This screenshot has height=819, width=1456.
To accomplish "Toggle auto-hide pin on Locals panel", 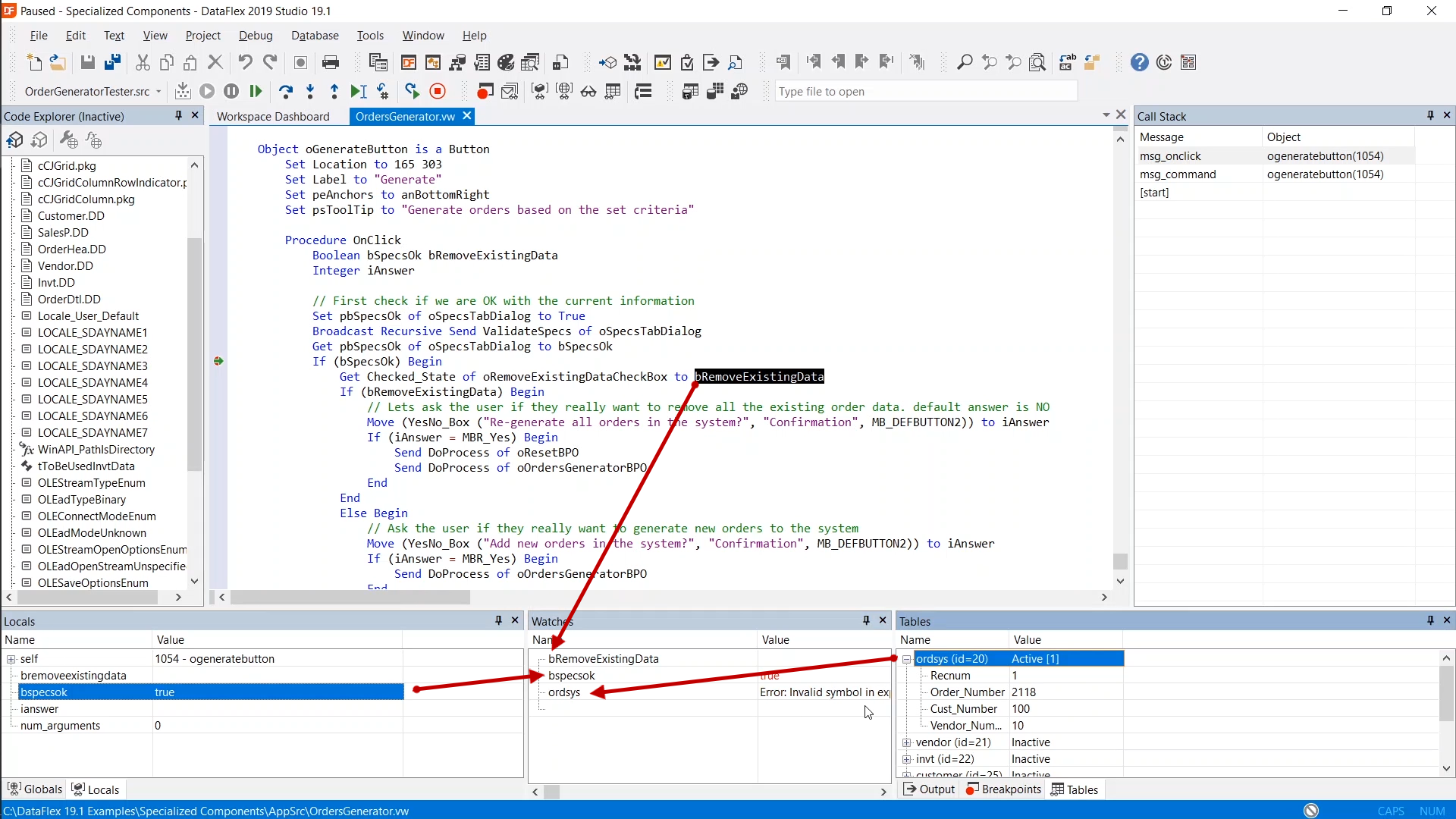I will (498, 620).
